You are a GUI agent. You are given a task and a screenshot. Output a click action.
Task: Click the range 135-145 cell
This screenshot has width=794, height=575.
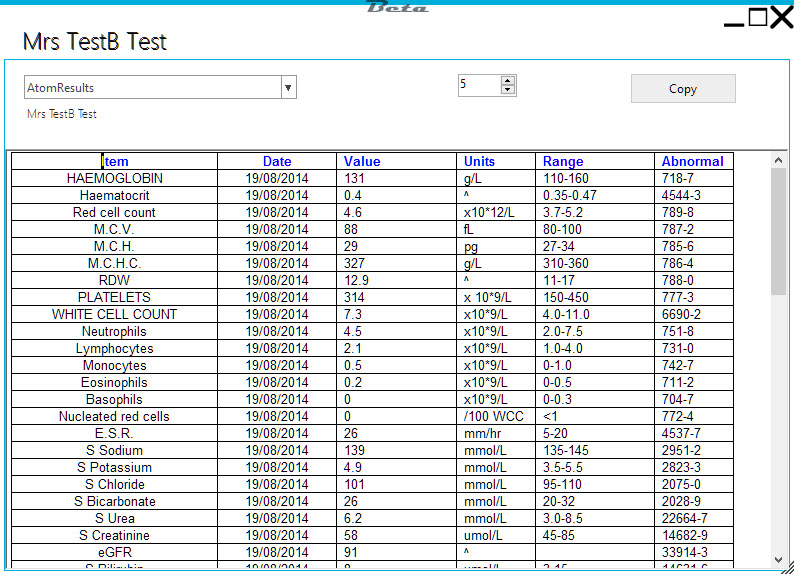click(x=595, y=450)
